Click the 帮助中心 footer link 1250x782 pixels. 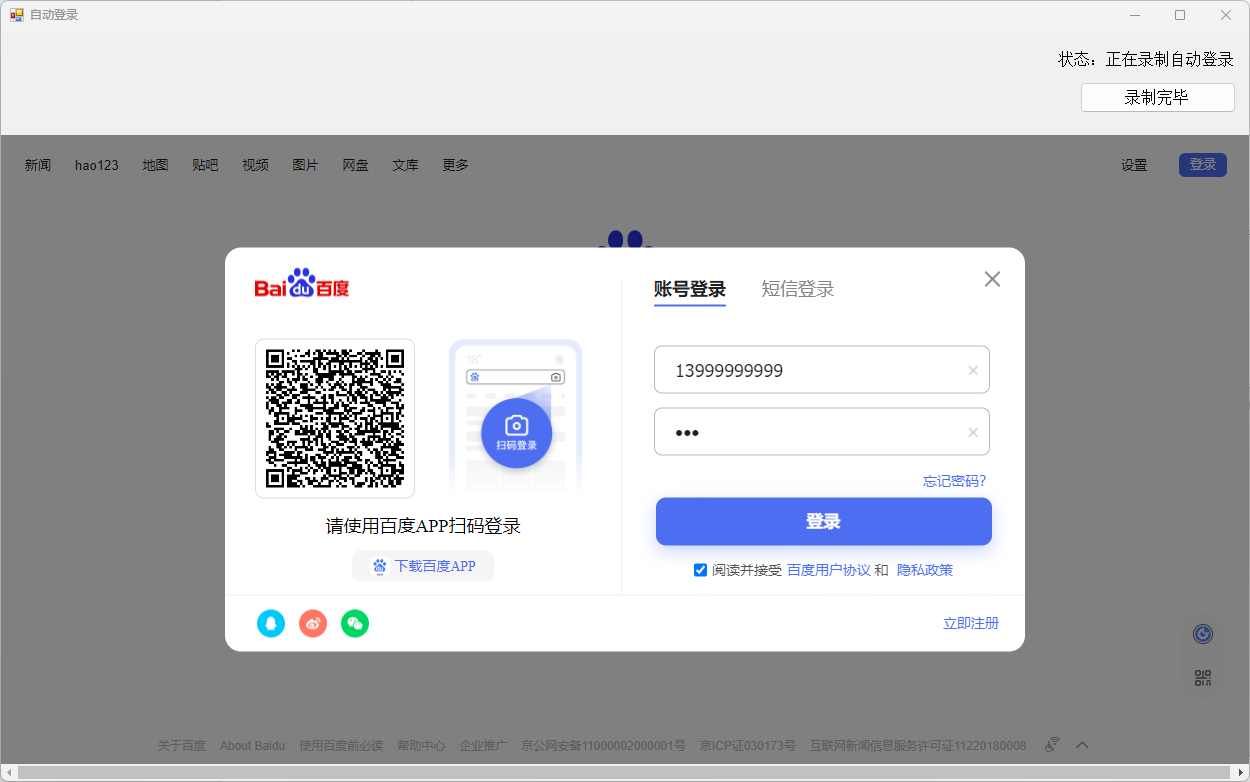pos(421,745)
